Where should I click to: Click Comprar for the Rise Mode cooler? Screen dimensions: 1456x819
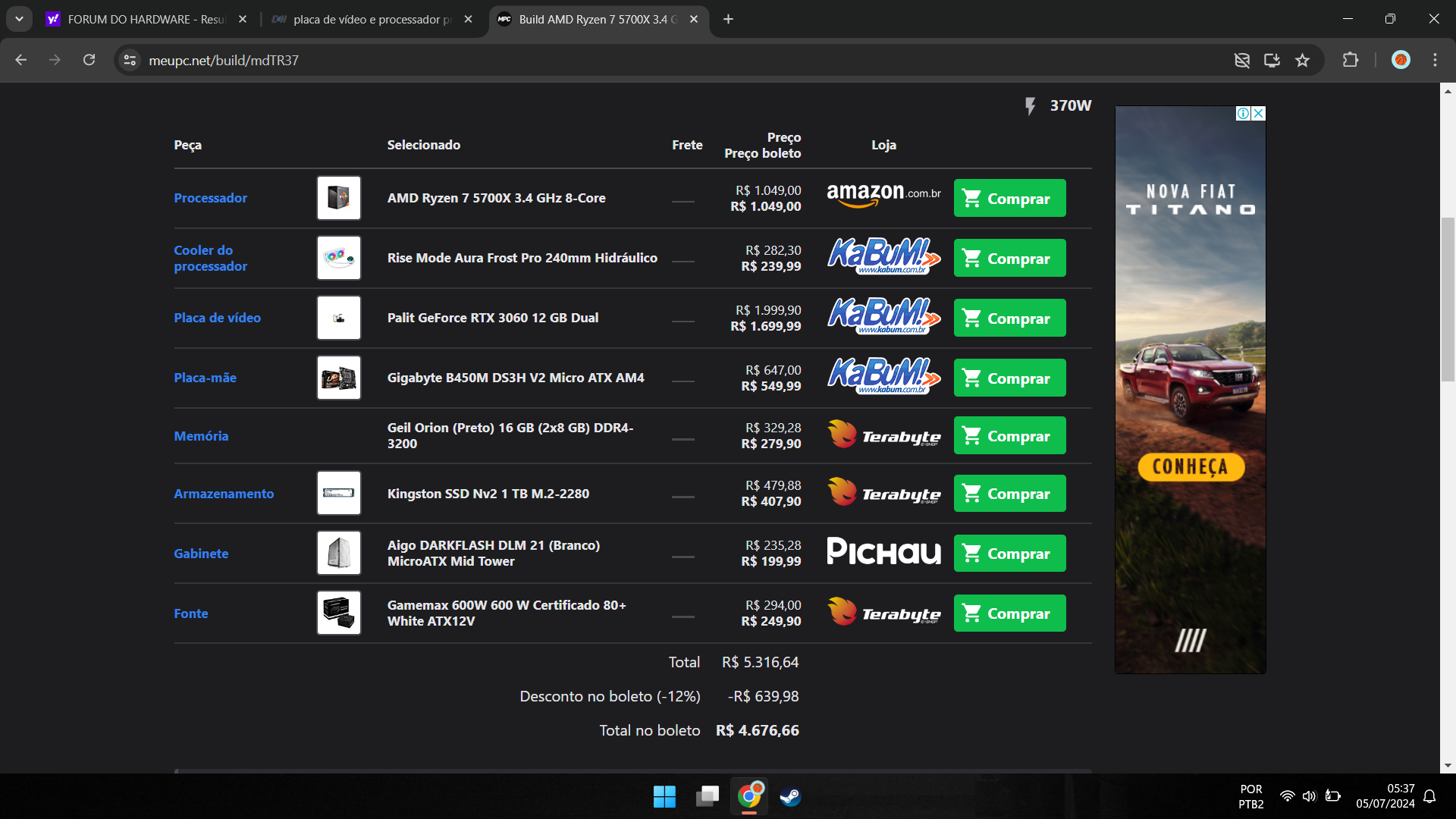1009,258
